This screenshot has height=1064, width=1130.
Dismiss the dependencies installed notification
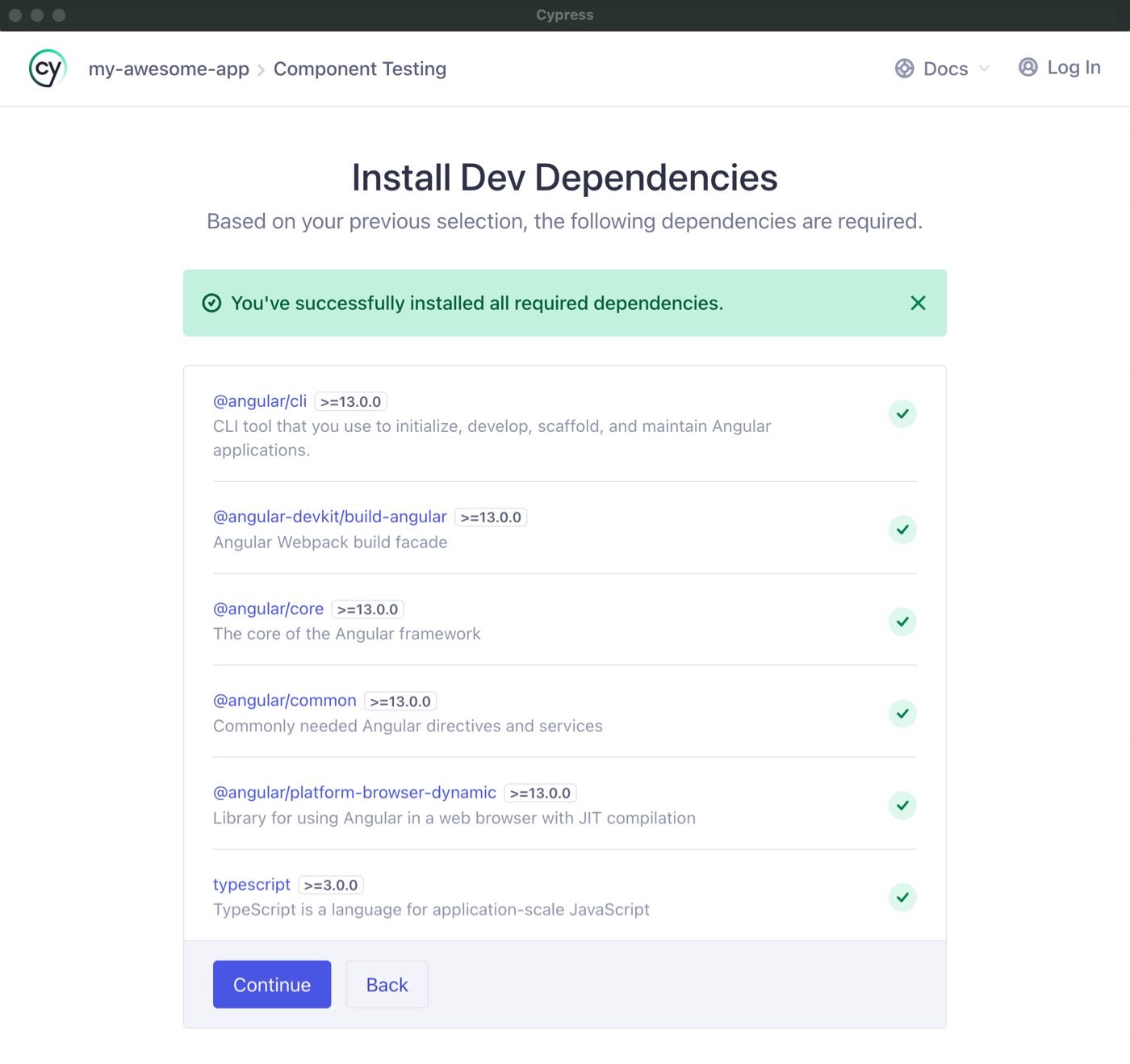pyautogui.click(x=918, y=303)
